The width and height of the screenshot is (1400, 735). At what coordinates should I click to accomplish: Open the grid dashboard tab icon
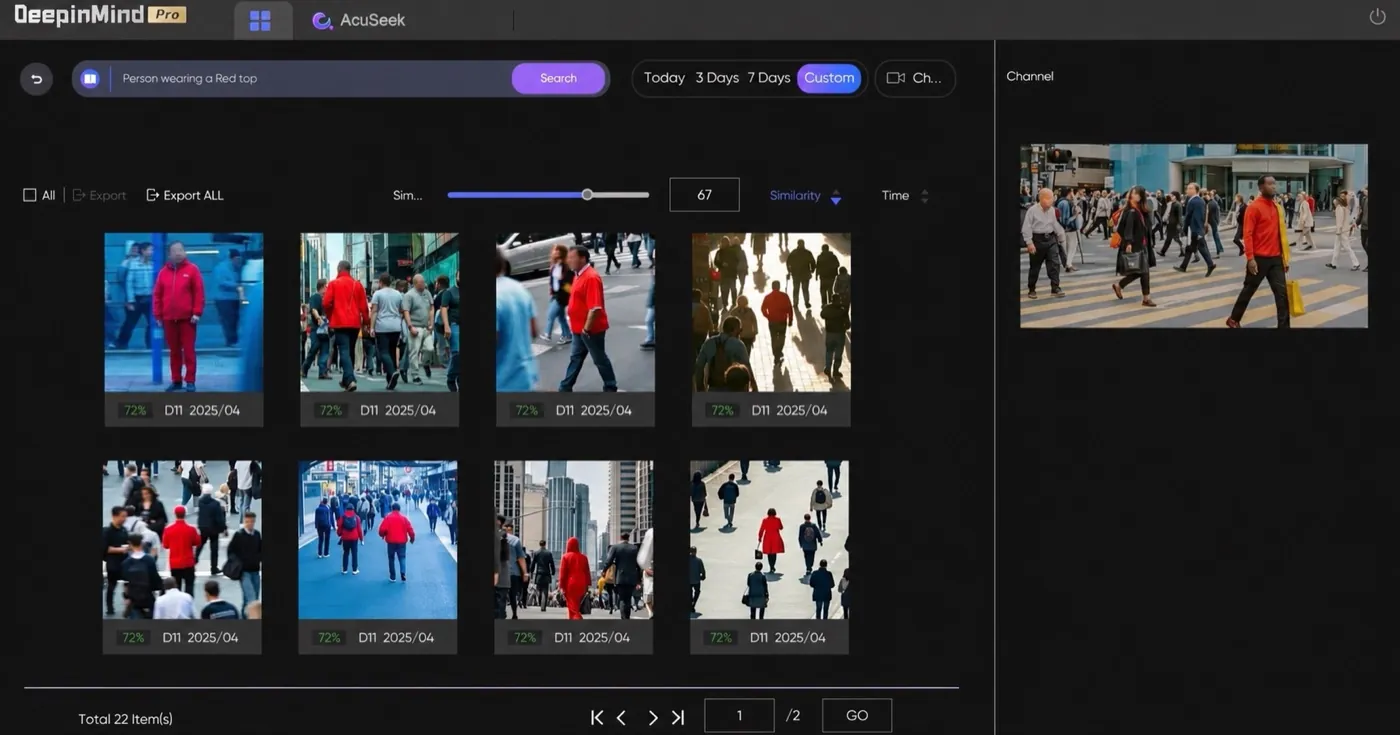tap(260, 21)
